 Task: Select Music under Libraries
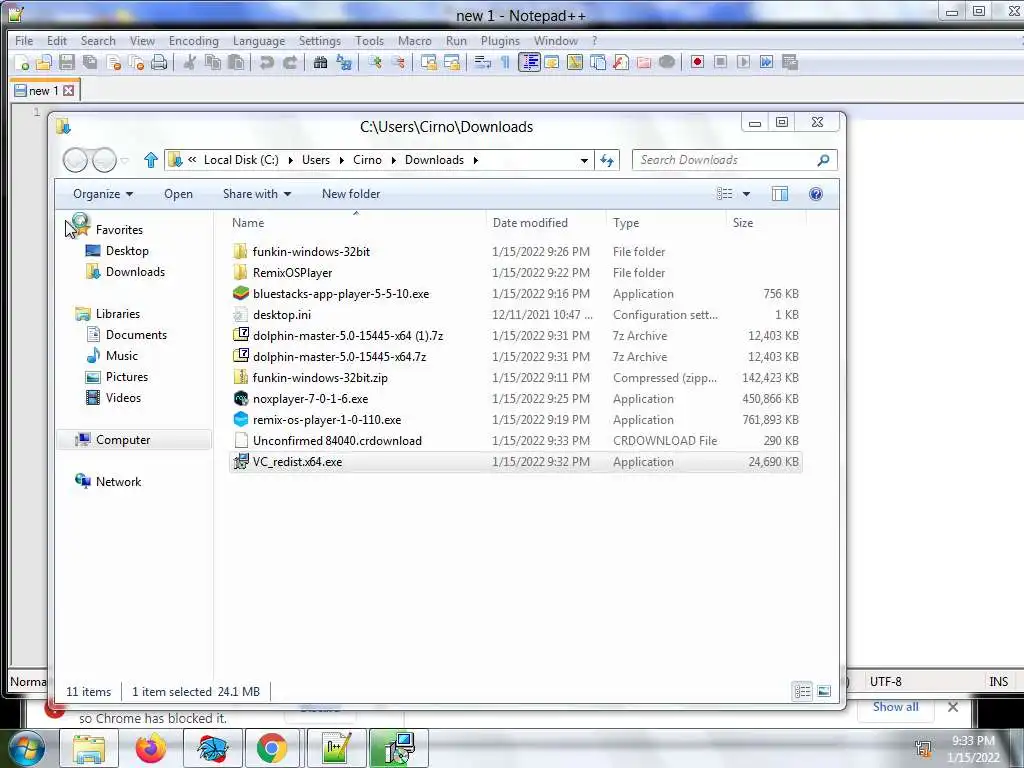coord(121,355)
